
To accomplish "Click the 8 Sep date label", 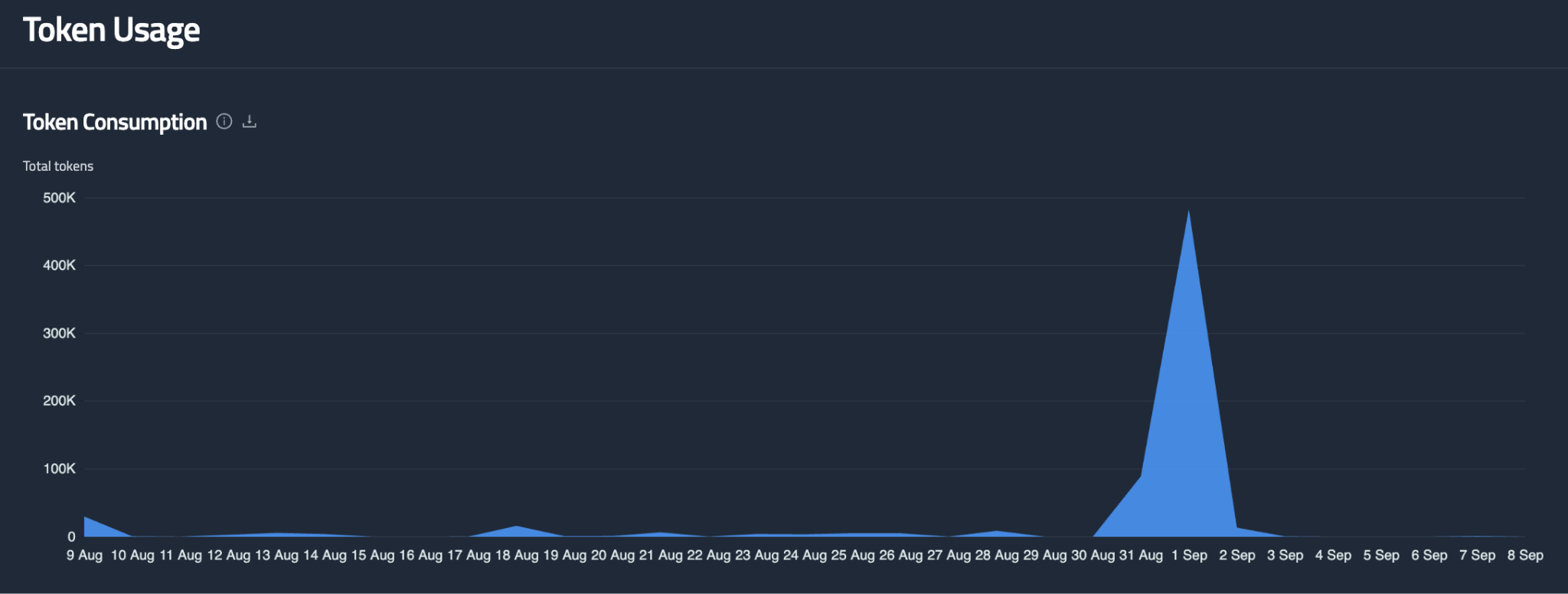I will coord(1525,556).
